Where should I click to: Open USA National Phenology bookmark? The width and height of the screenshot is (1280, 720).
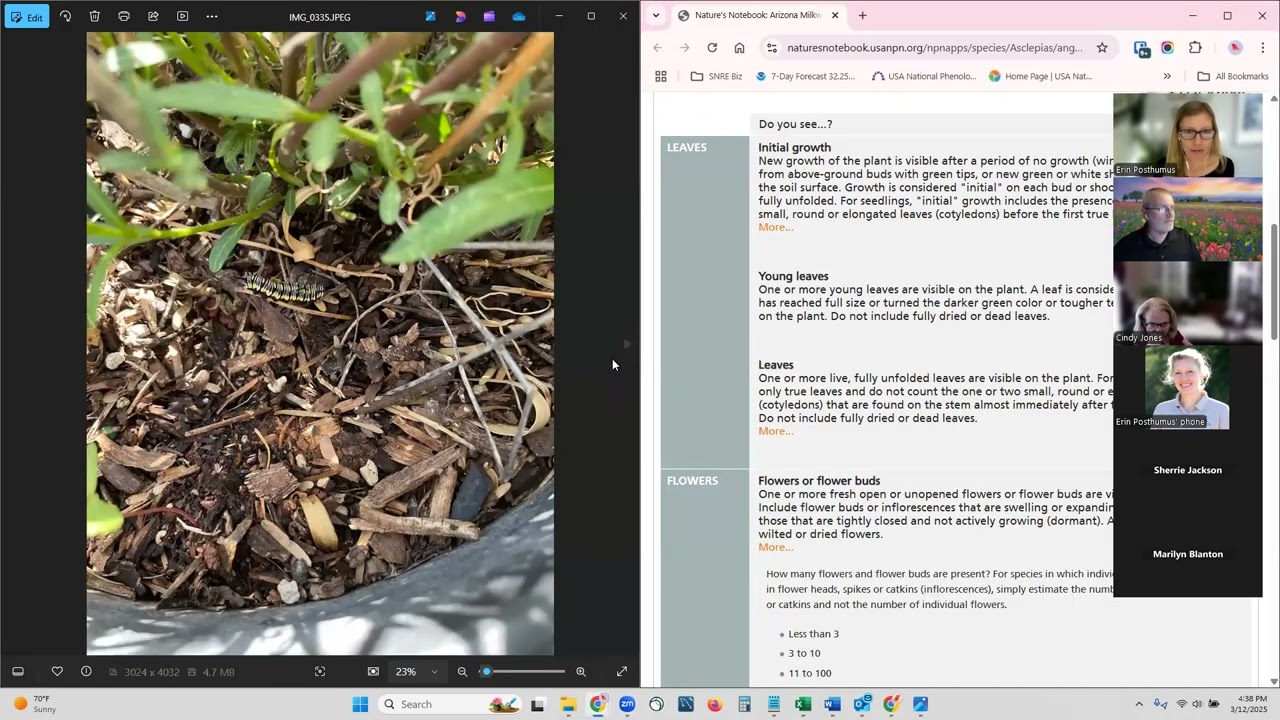(x=924, y=76)
